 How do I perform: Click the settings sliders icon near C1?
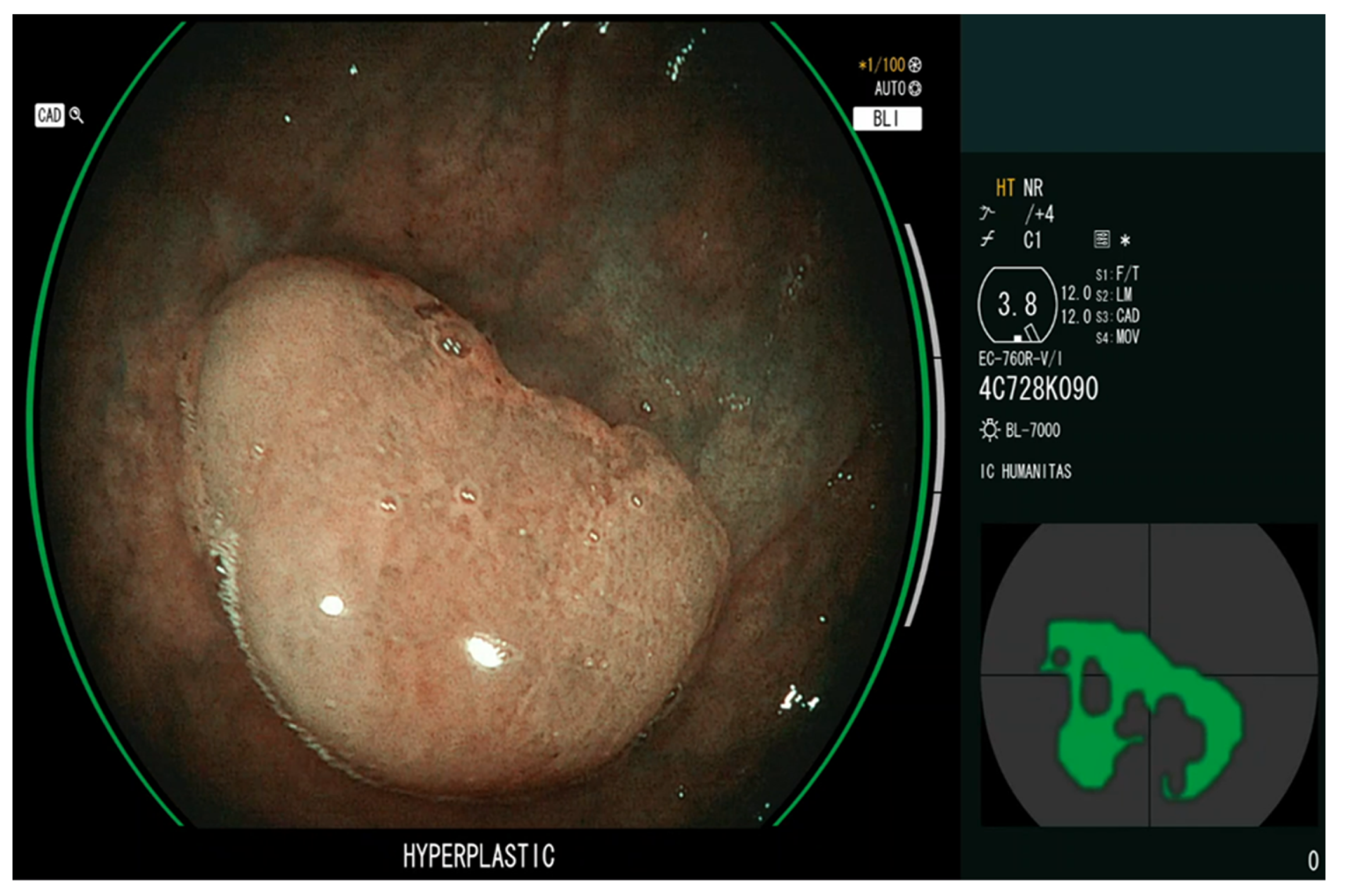(1101, 239)
